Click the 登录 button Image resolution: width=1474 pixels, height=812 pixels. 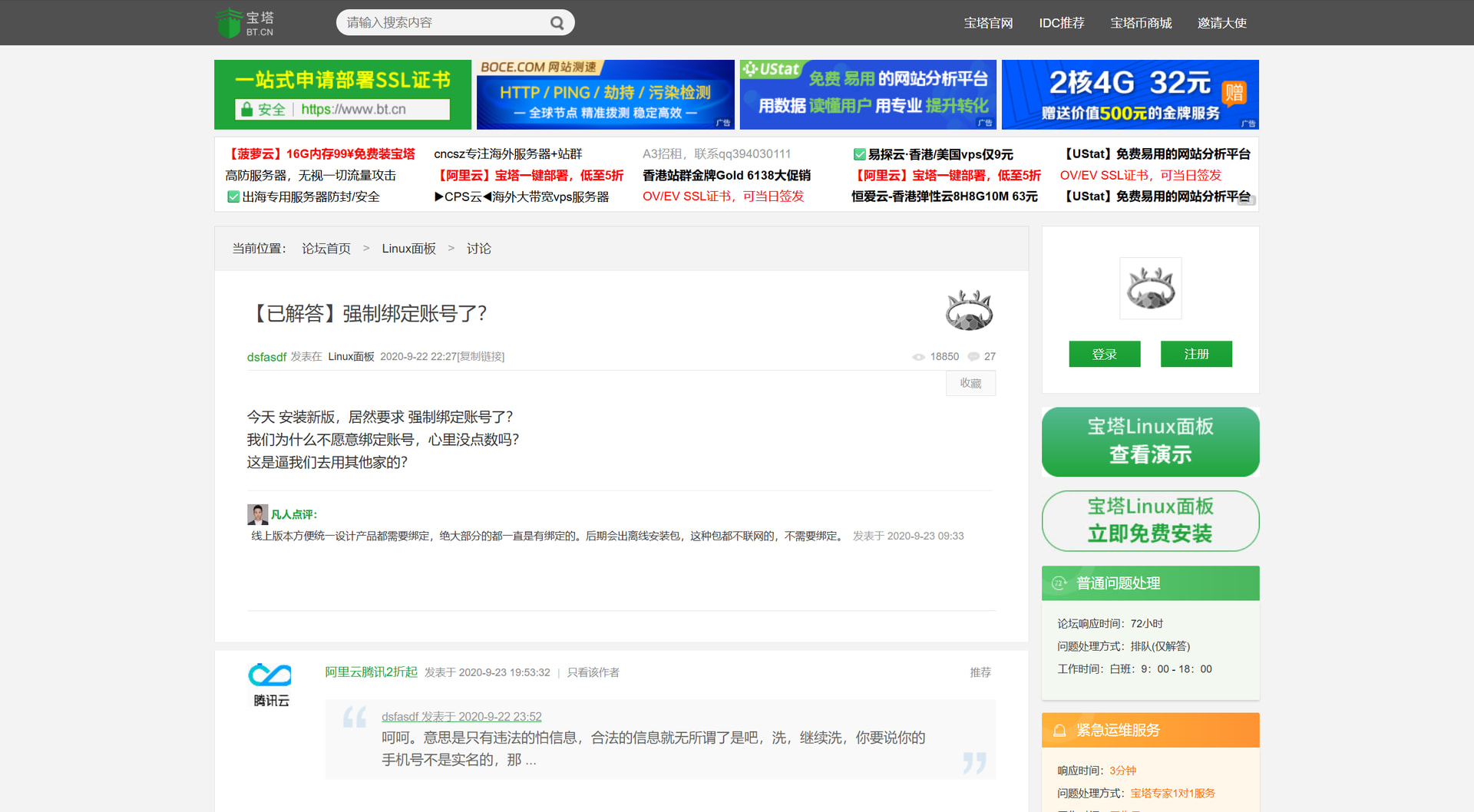point(1104,354)
